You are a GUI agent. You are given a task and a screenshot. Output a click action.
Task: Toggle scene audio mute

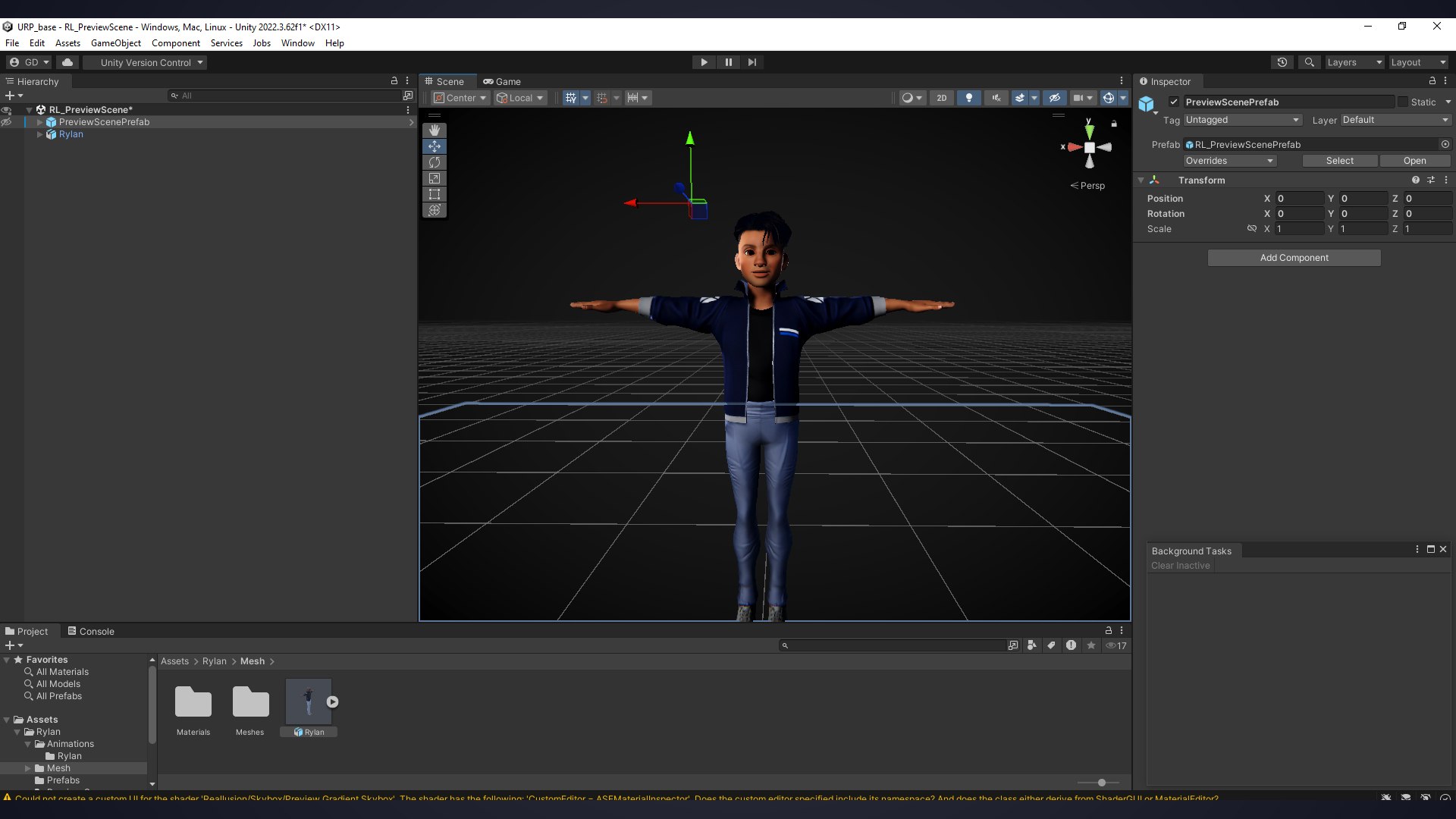click(x=996, y=98)
